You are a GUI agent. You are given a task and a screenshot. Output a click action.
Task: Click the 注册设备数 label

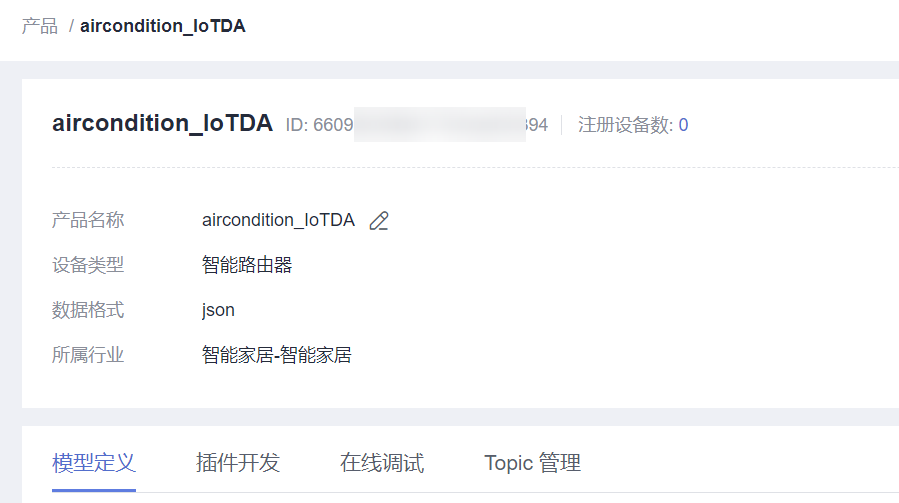pyautogui.click(x=625, y=125)
